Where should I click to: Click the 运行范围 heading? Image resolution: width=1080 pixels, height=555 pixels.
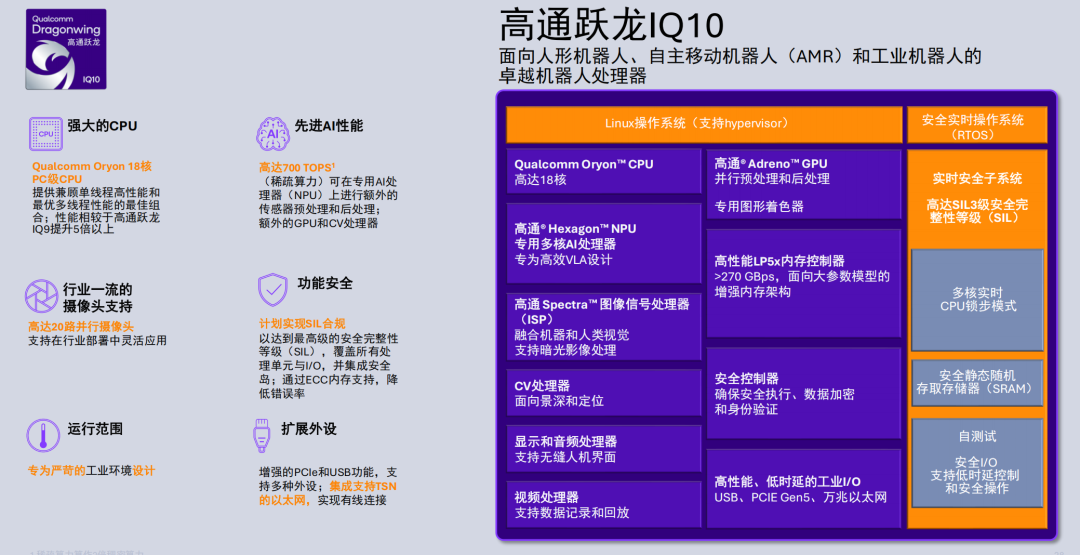point(95,429)
